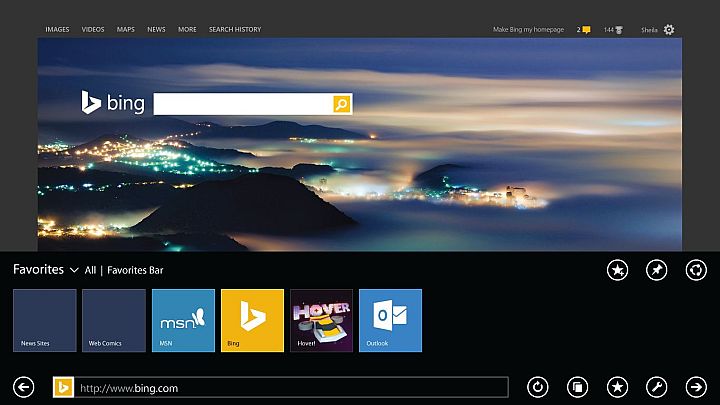Open the Hover! favorite tile

tap(321, 321)
